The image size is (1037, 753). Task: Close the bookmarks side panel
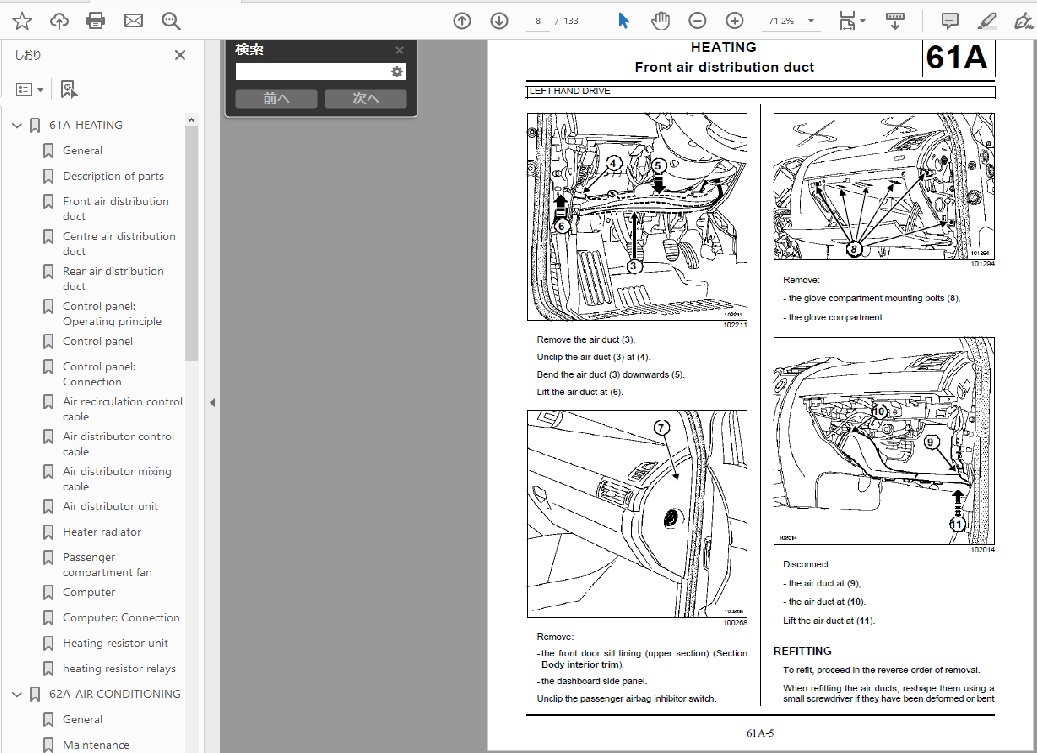click(x=180, y=56)
